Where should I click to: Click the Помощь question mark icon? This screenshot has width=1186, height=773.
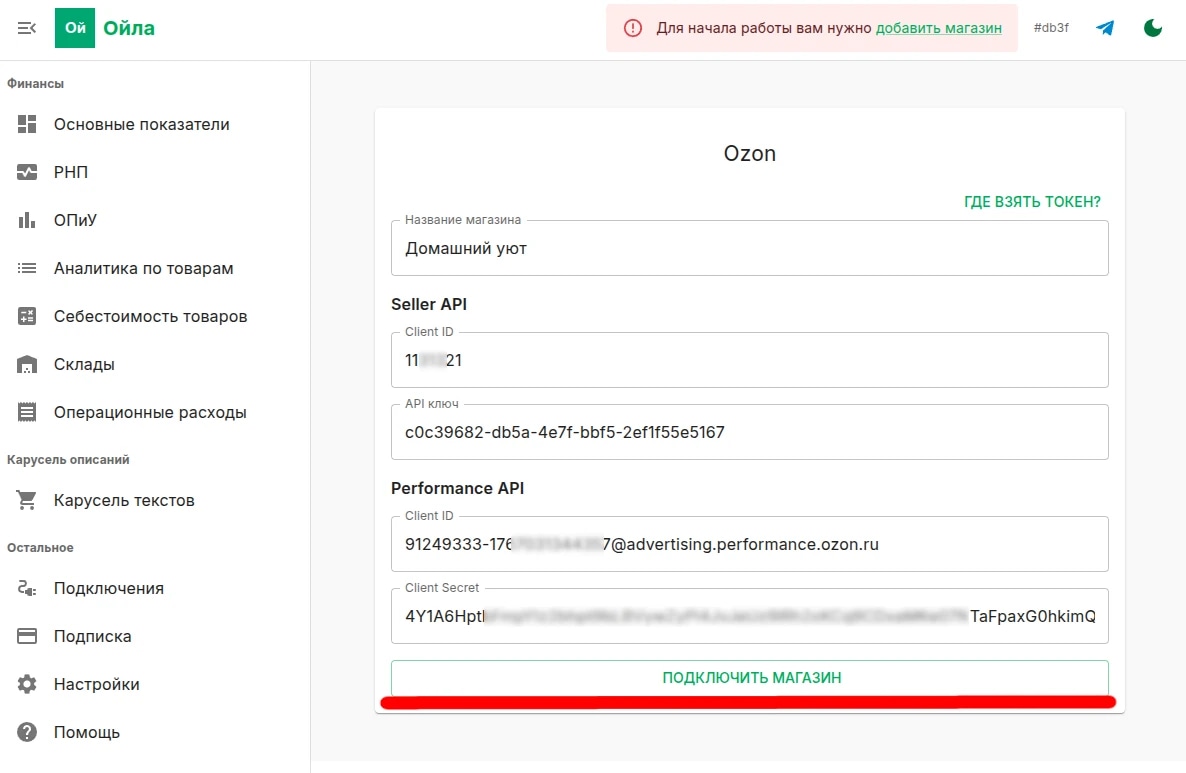coord(27,732)
